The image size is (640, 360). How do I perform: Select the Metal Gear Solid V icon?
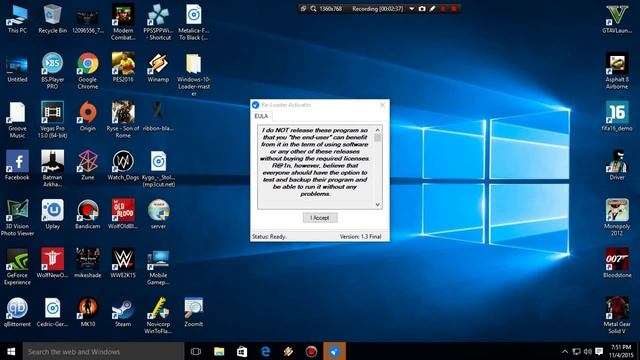[x=617, y=316]
